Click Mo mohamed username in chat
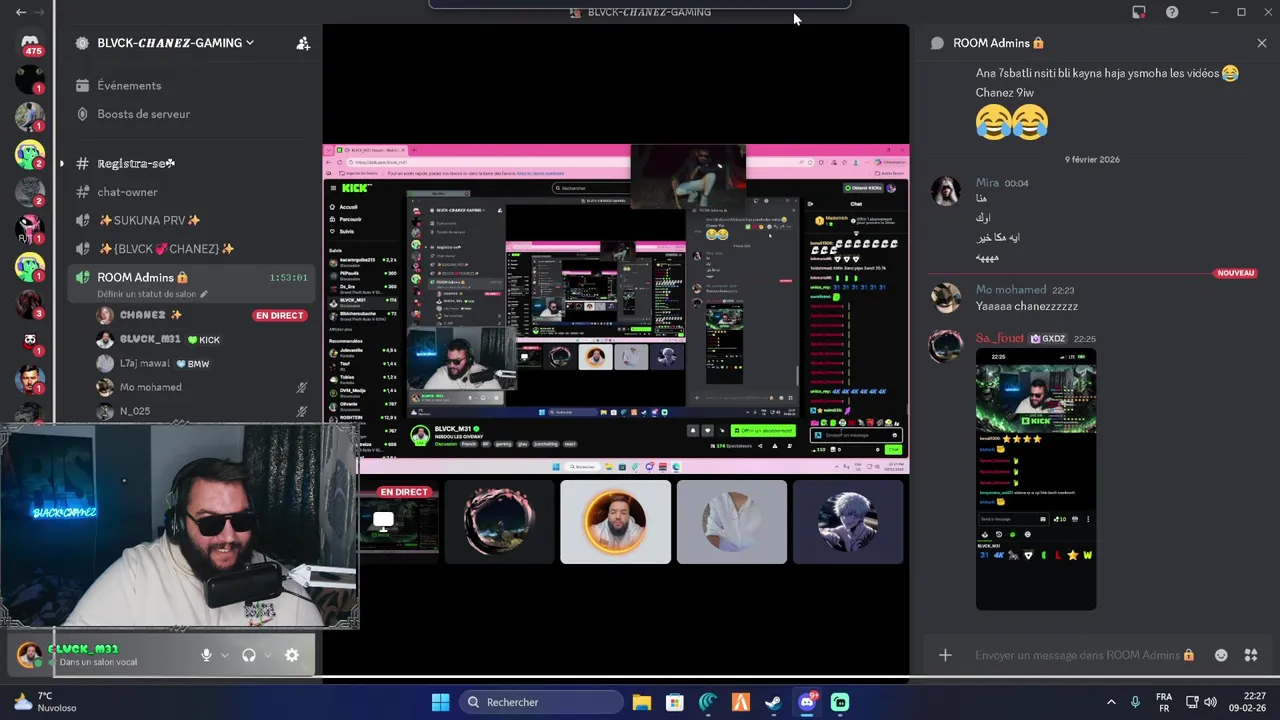Image resolution: width=1280 pixels, height=720 pixels. [1011, 290]
